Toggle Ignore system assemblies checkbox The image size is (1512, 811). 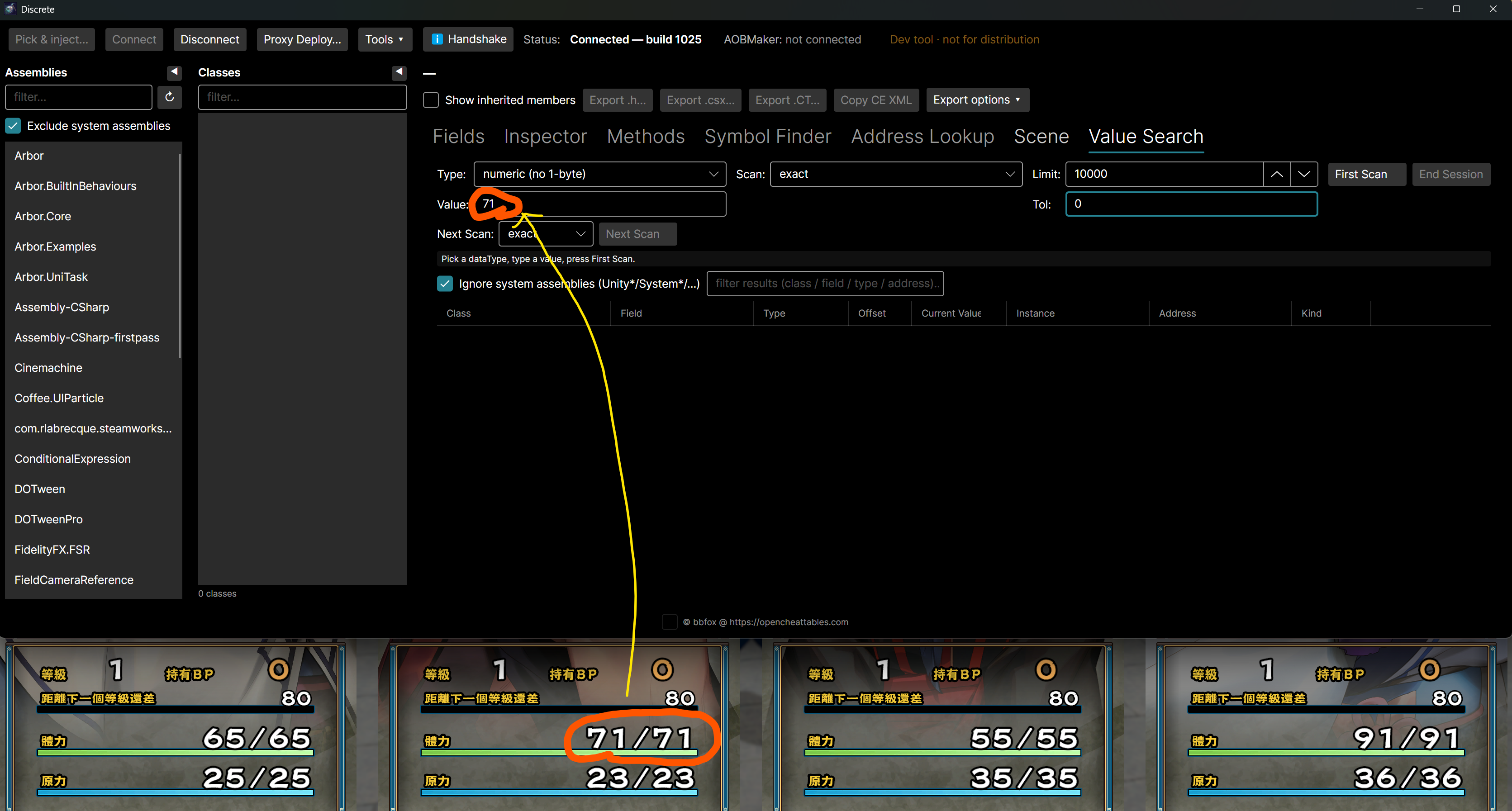tap(445, 284)
